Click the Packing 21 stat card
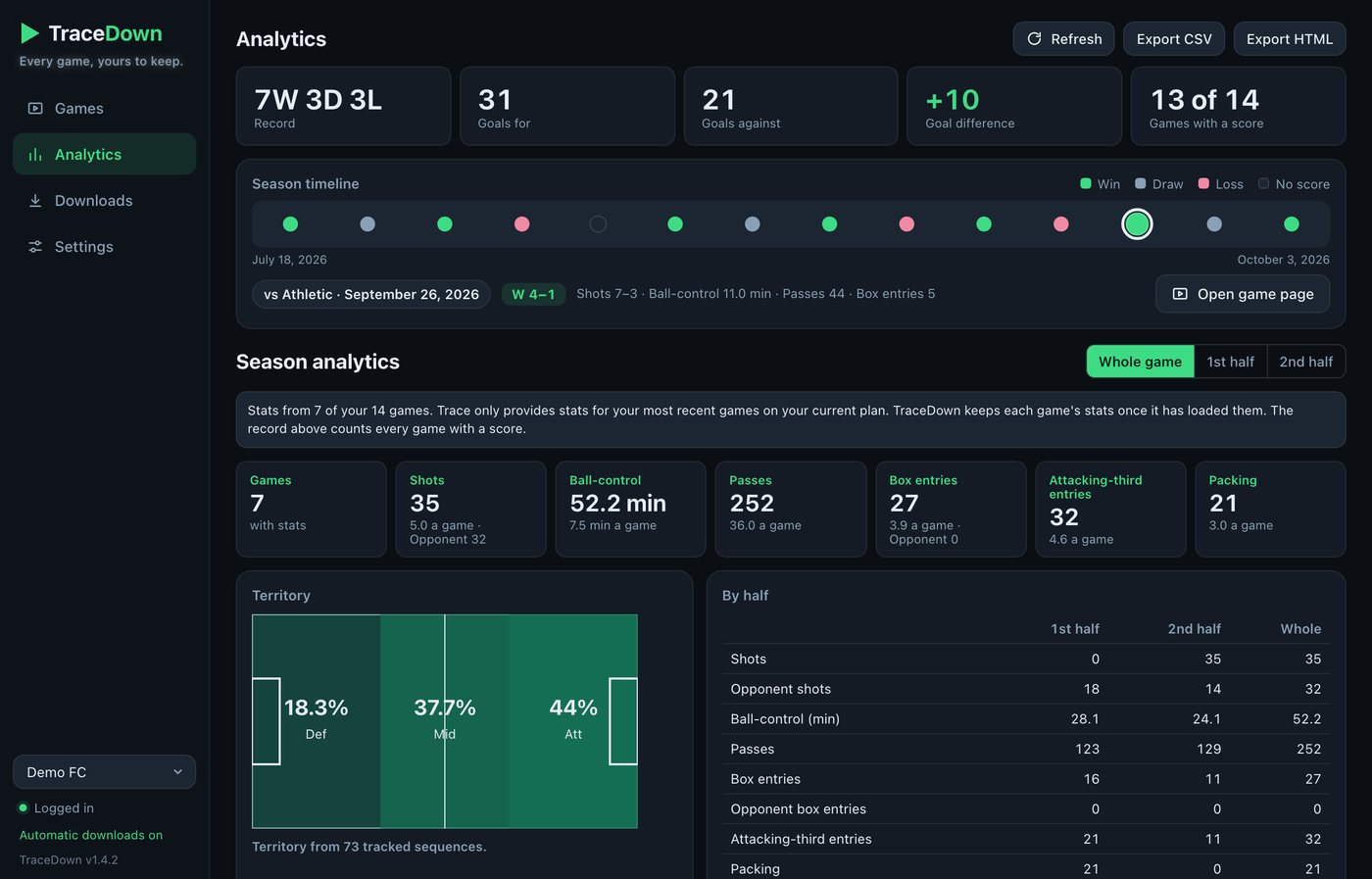Image resolution: width=1372 pixels, height=879 pixels. 1270,510
